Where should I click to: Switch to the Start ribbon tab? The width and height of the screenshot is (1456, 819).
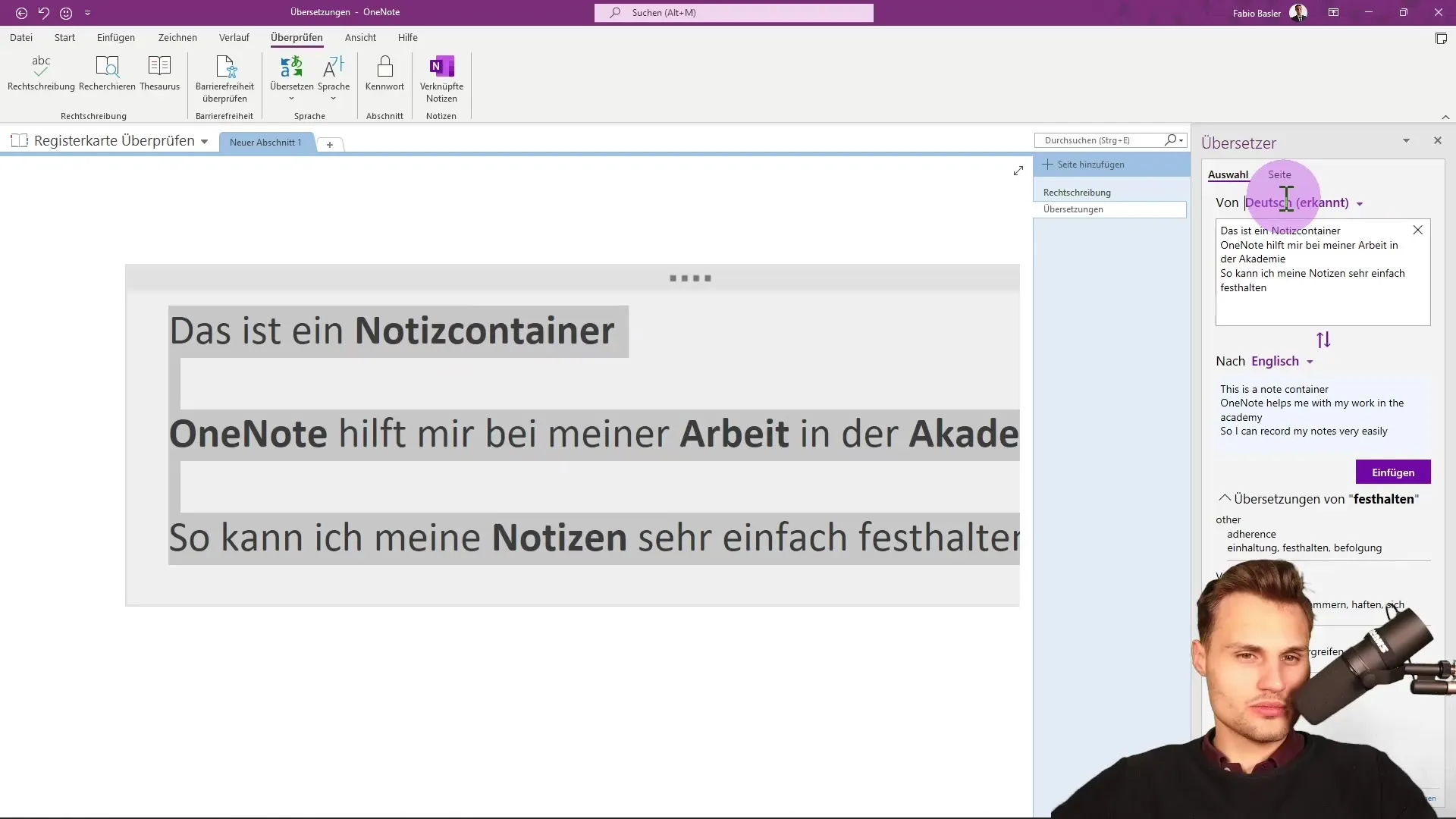(64, 37)
